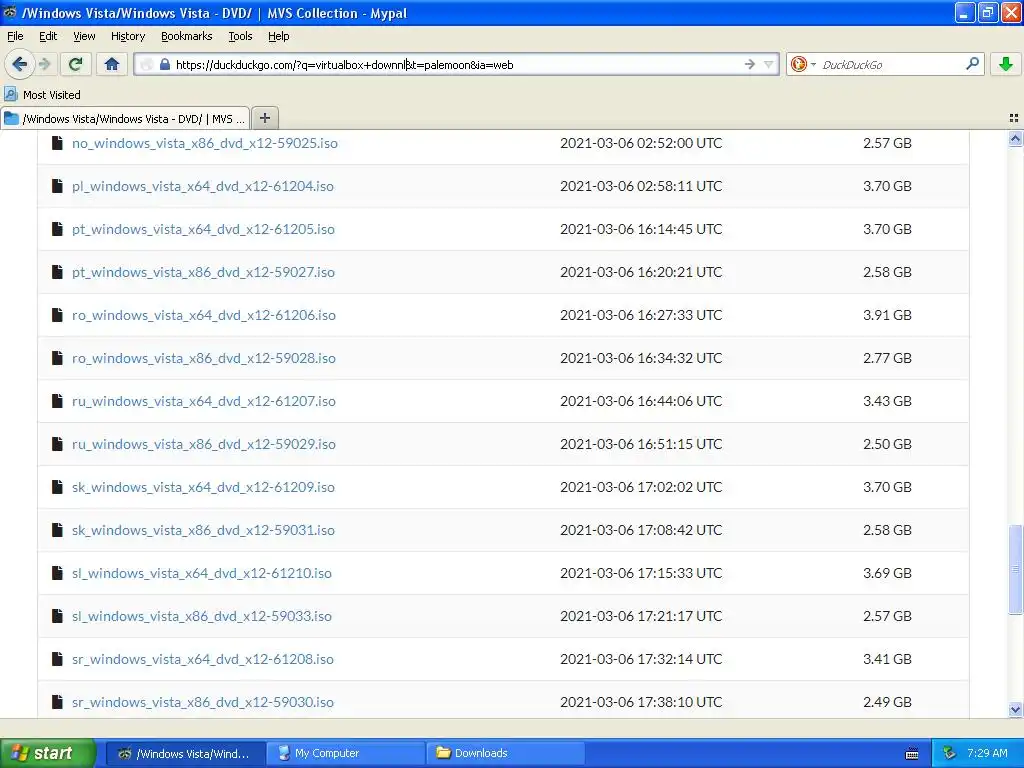Switch to My Computer taskbar window
This screenshot has width=1024, height=768.
(x=346, y=754)
